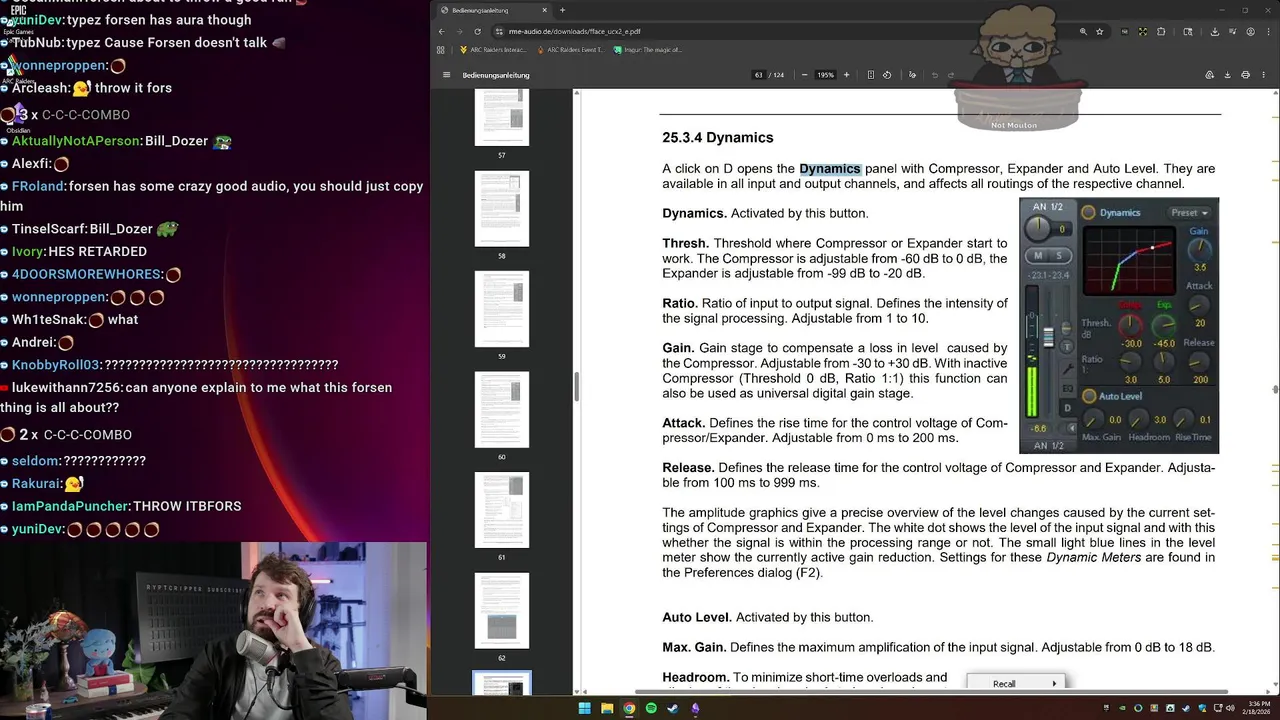Screen dimensions: 1280x720
Task: Open page 60 thumbnail
Action: [x=501, y=410]
